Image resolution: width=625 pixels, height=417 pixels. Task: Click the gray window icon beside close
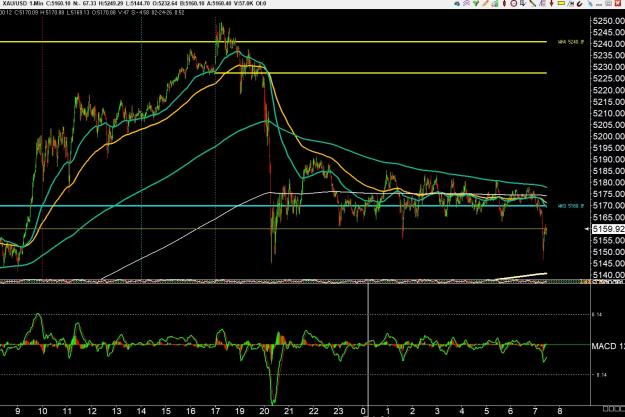click(x=608, y=3)
